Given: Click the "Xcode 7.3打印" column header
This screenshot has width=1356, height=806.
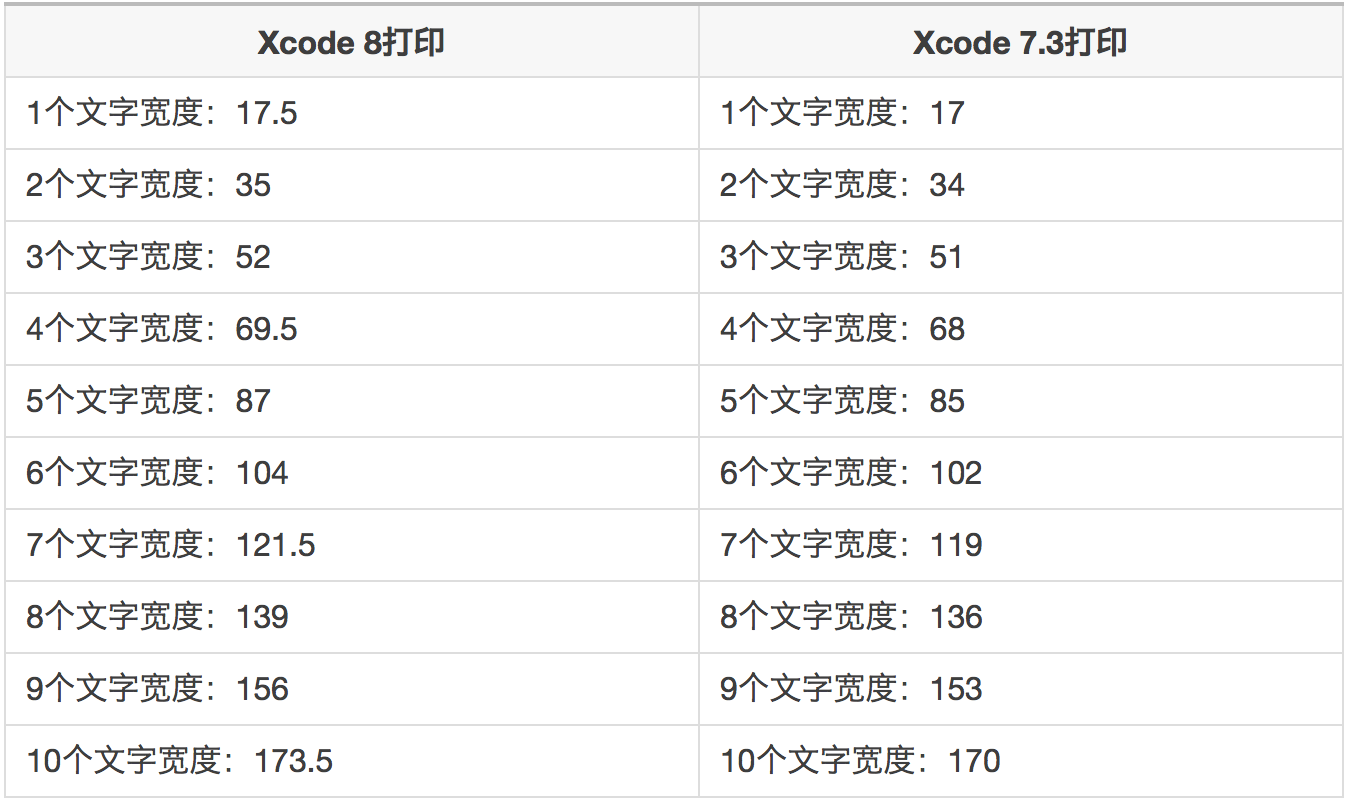Looking at the screenshot, I should (1020, 43).
